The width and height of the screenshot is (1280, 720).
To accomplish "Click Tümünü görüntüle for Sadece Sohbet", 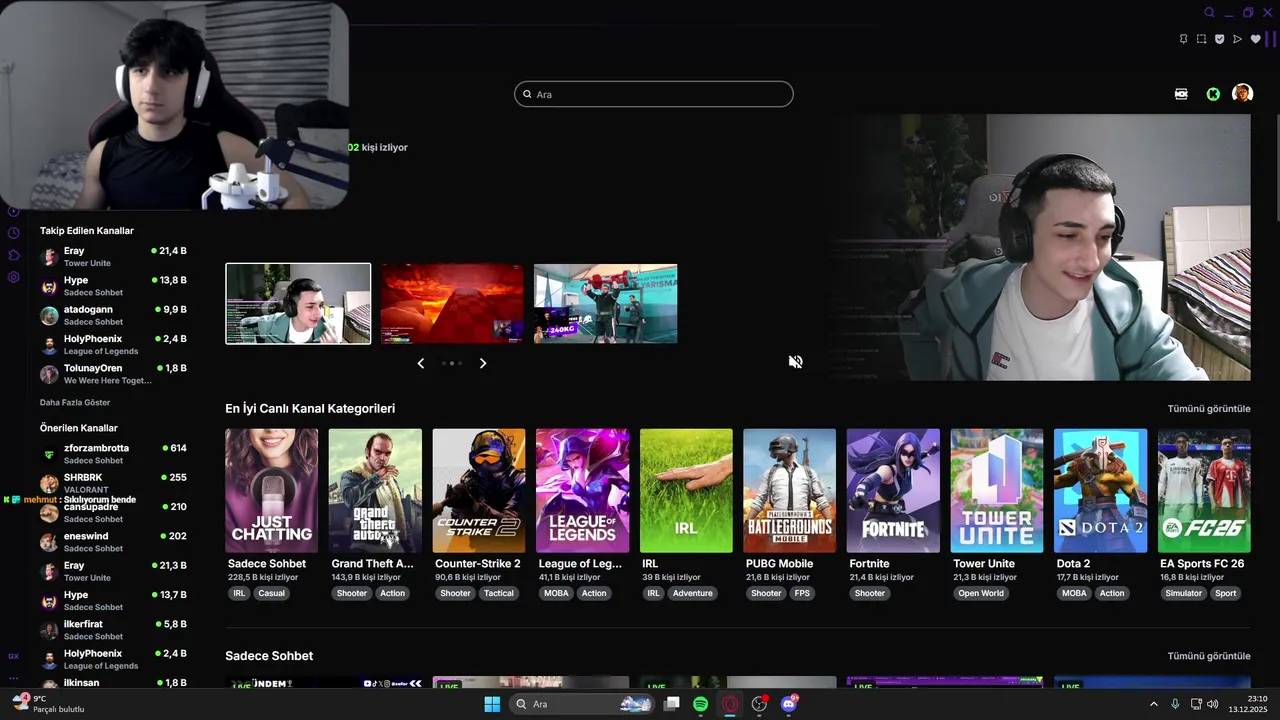I will 1209,656.
